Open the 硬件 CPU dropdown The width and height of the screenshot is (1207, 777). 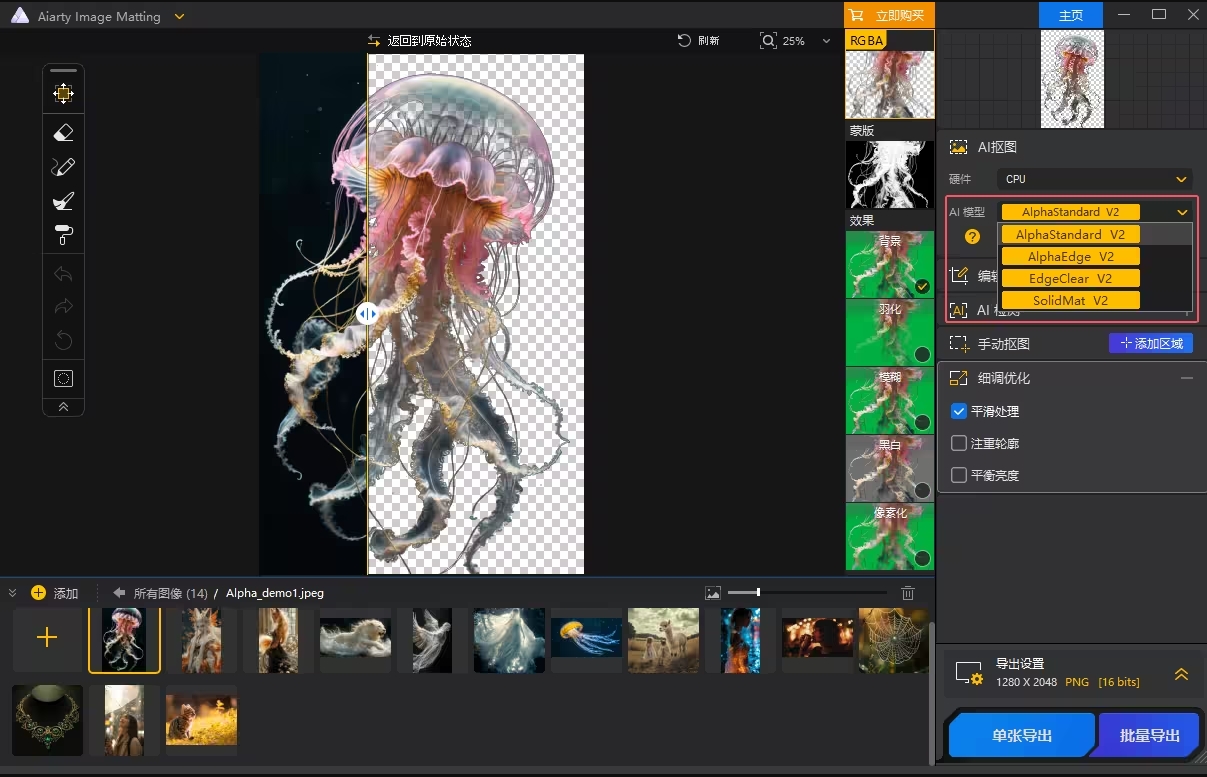[x=1094, y=179]
